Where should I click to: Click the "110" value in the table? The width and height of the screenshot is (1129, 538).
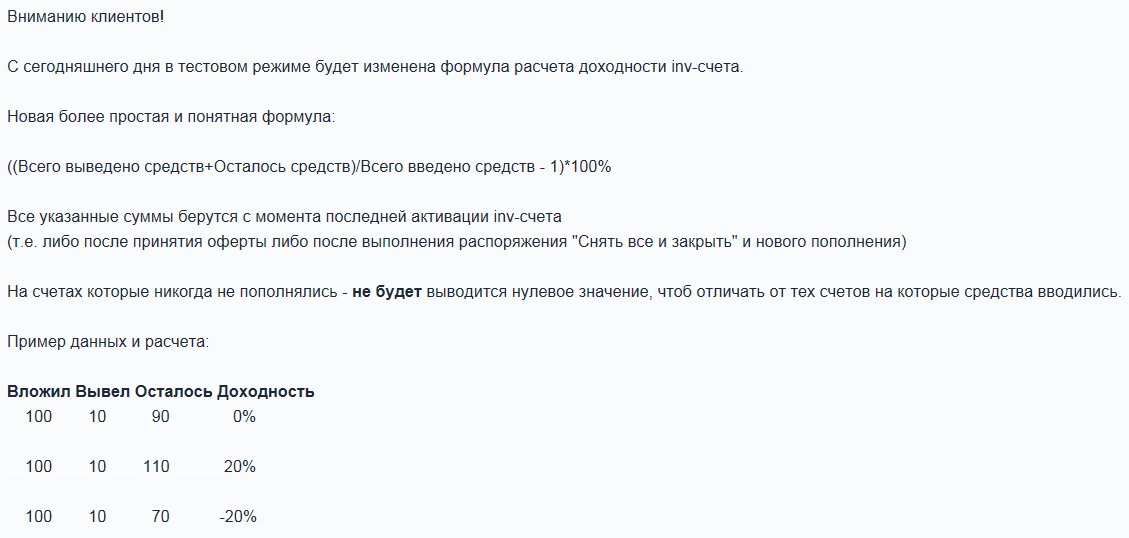[157, 466]
